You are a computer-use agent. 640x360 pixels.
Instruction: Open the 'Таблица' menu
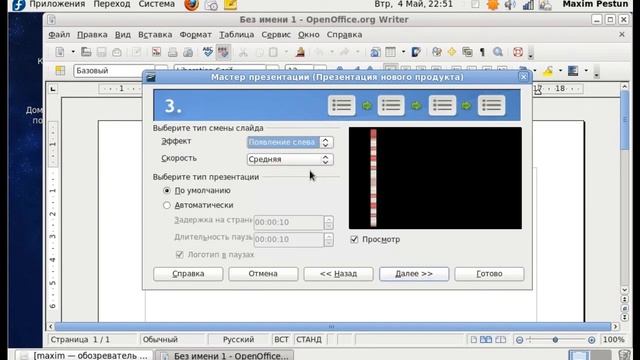(237, 35)
